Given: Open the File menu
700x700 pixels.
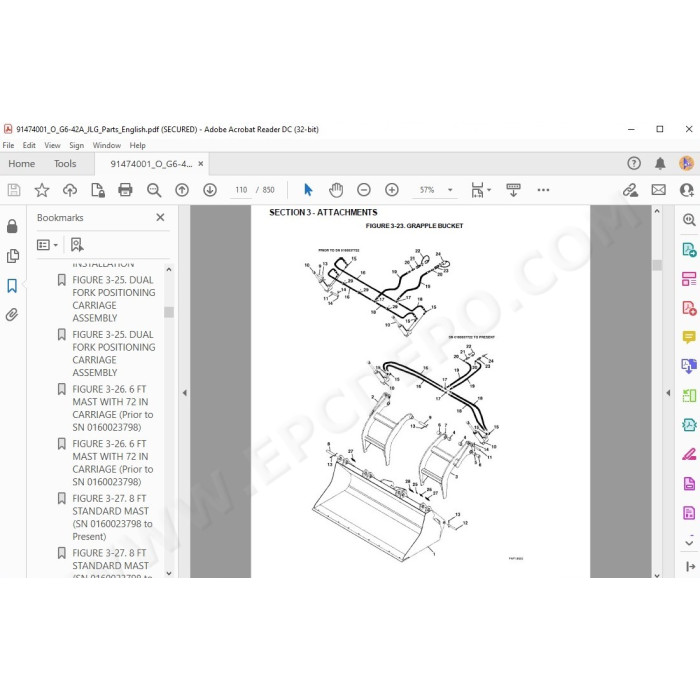Looking at the screenshot, I should coord(8,146).
